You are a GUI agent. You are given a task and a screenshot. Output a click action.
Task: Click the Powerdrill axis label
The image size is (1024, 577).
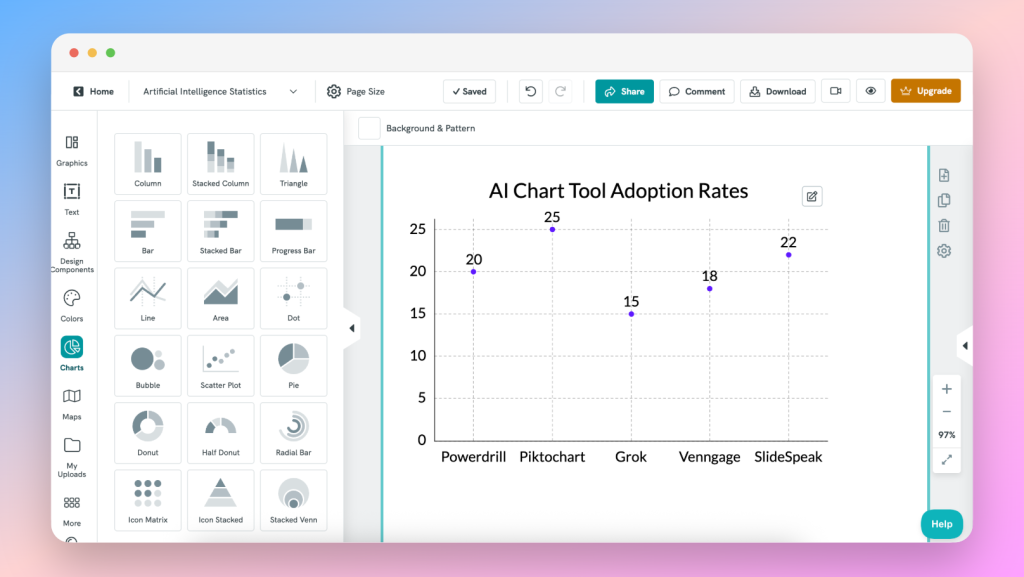pyautogui.click(x=473, y=457)
